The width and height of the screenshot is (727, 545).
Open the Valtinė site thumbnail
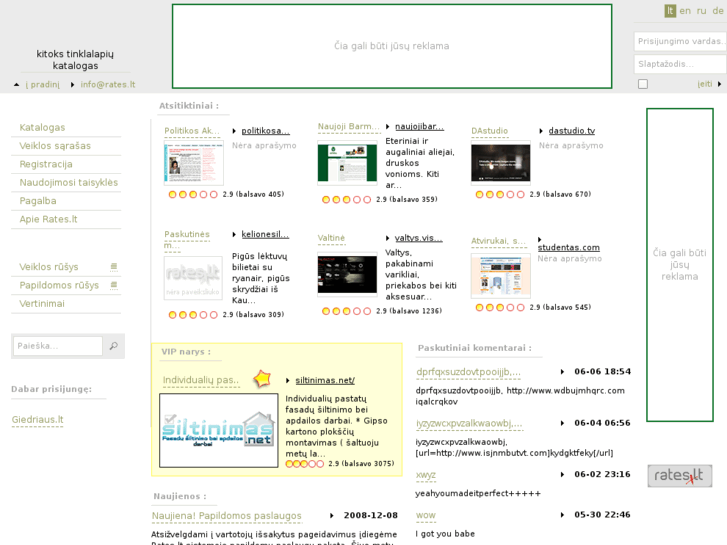click(347, 274)
